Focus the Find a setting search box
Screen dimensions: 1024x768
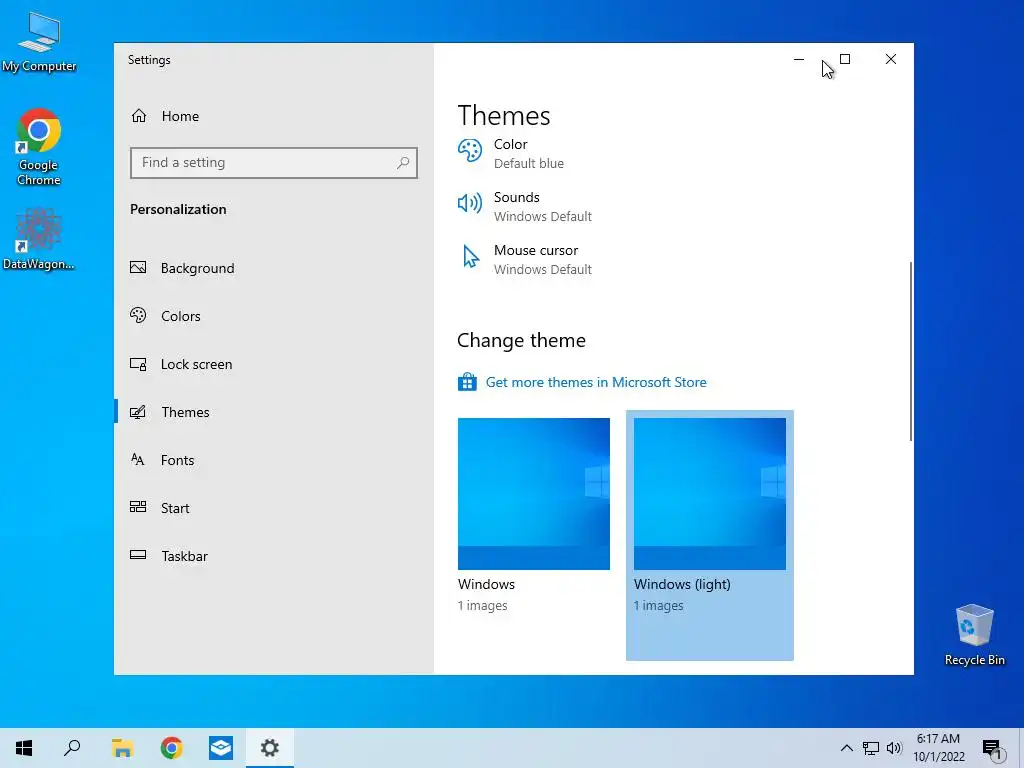pyautogui.click(x=274, y=163)
